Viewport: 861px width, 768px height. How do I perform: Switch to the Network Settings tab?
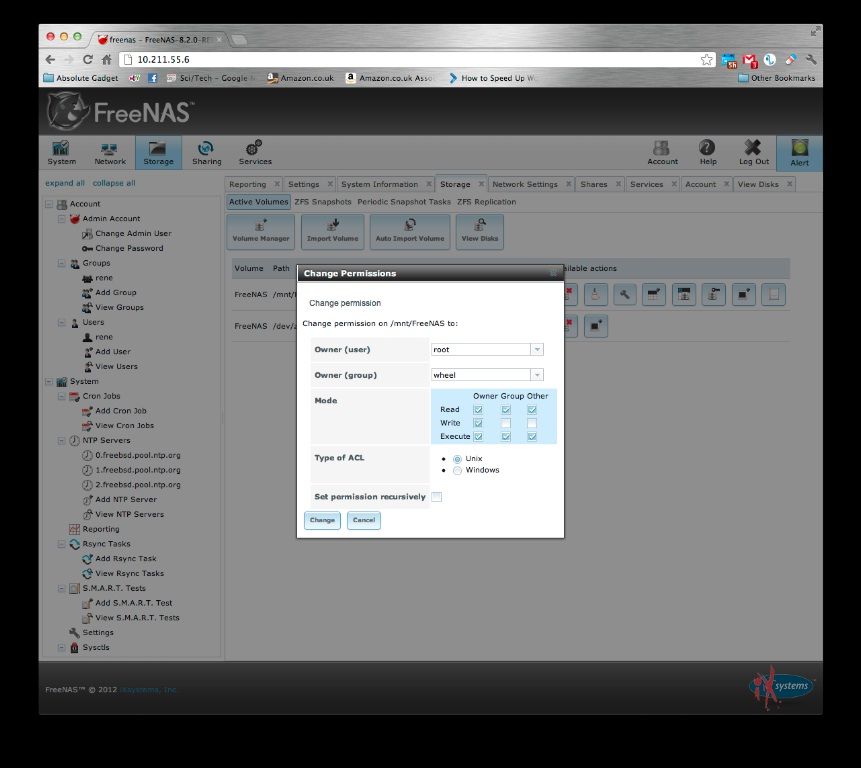click(x=524, y=184)
